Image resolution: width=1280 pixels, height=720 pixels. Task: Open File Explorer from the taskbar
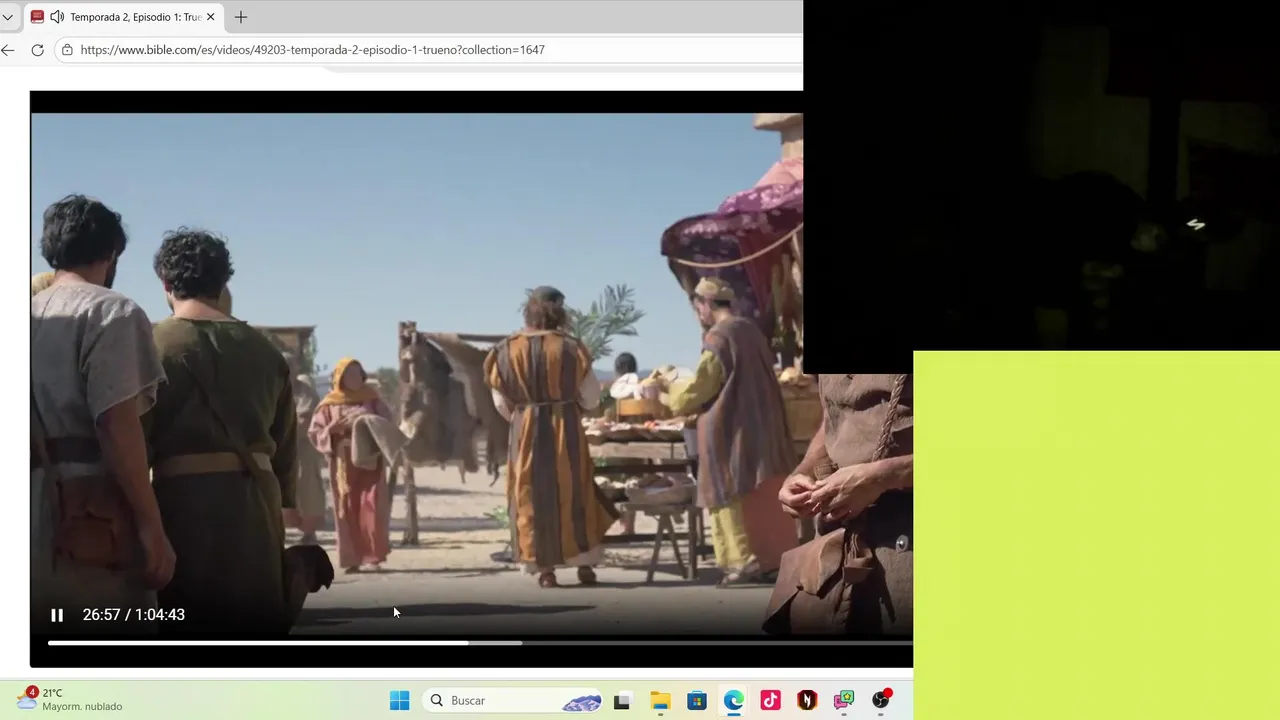click(x=660, y=700)
